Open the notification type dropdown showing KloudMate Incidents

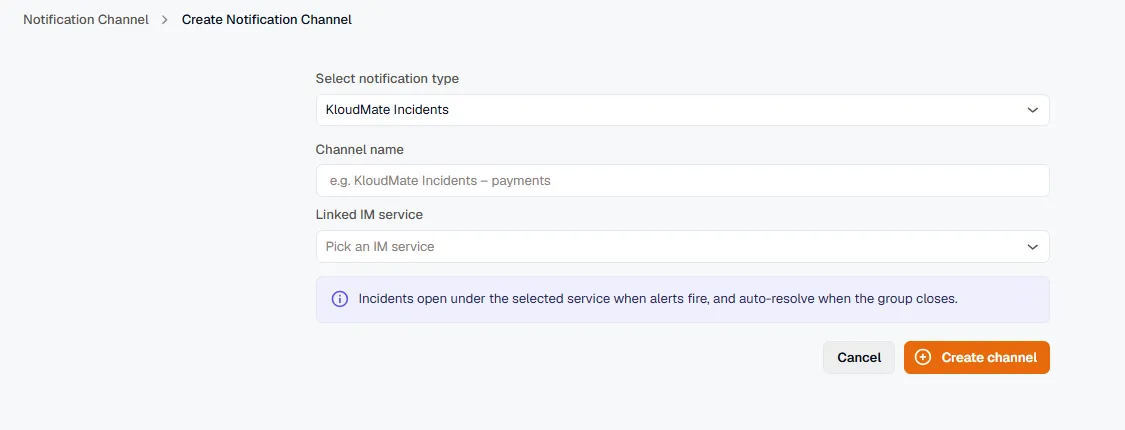tap(682, 111)
